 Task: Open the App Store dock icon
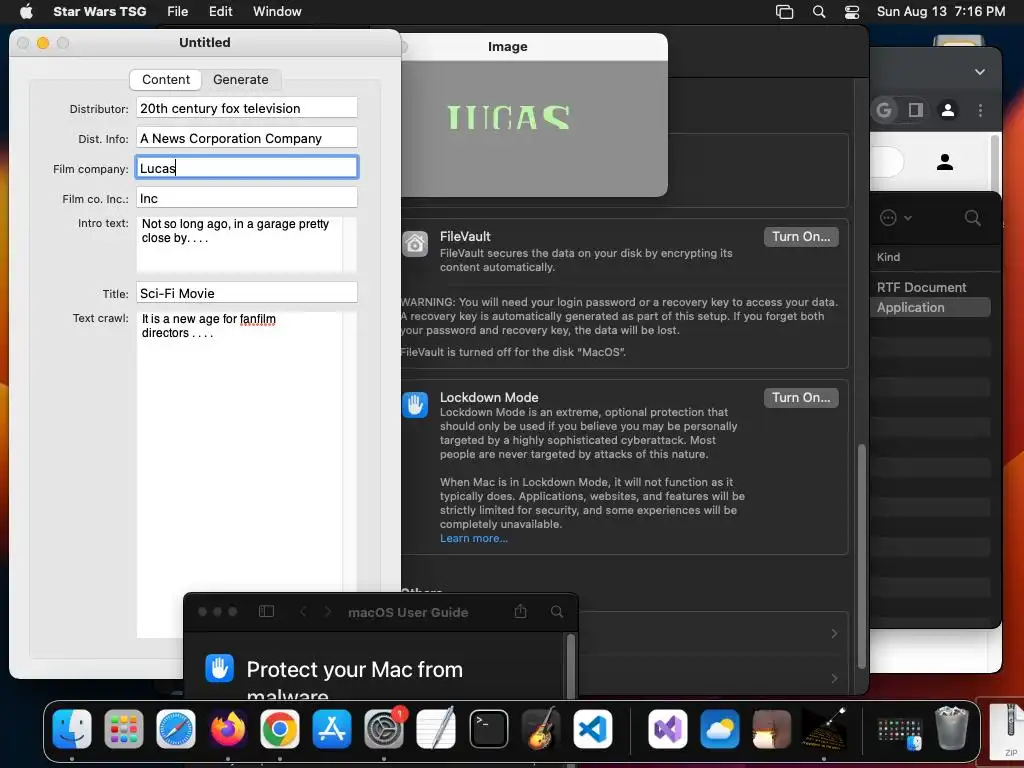(x=332, y=728)
